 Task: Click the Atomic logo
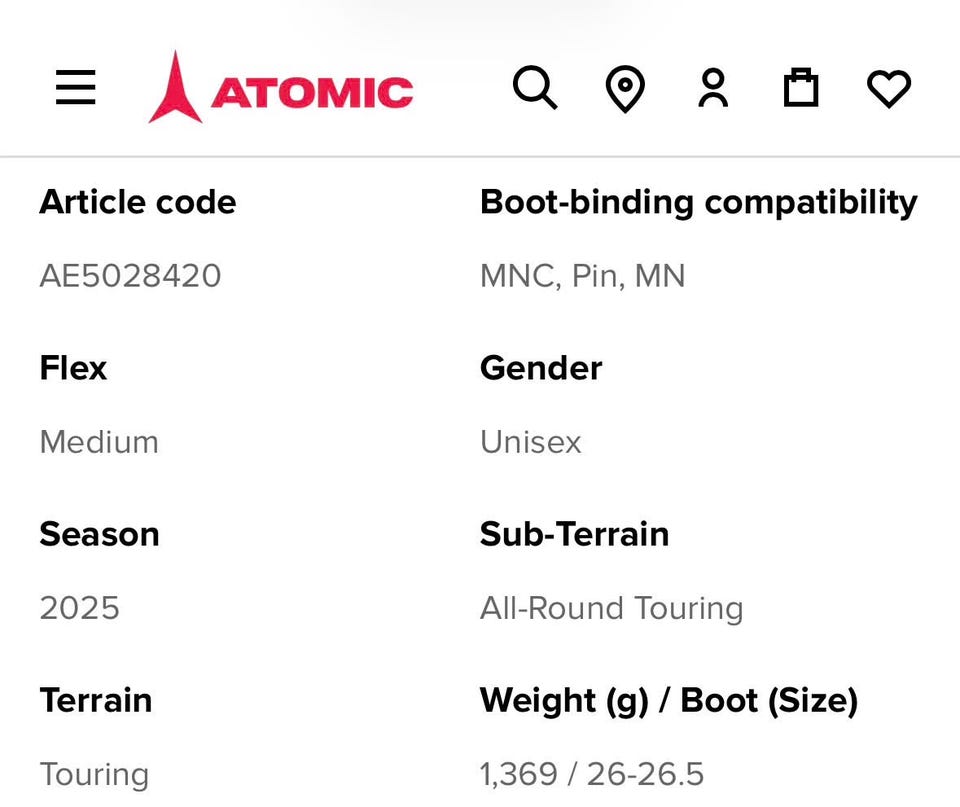click(281, 89)
